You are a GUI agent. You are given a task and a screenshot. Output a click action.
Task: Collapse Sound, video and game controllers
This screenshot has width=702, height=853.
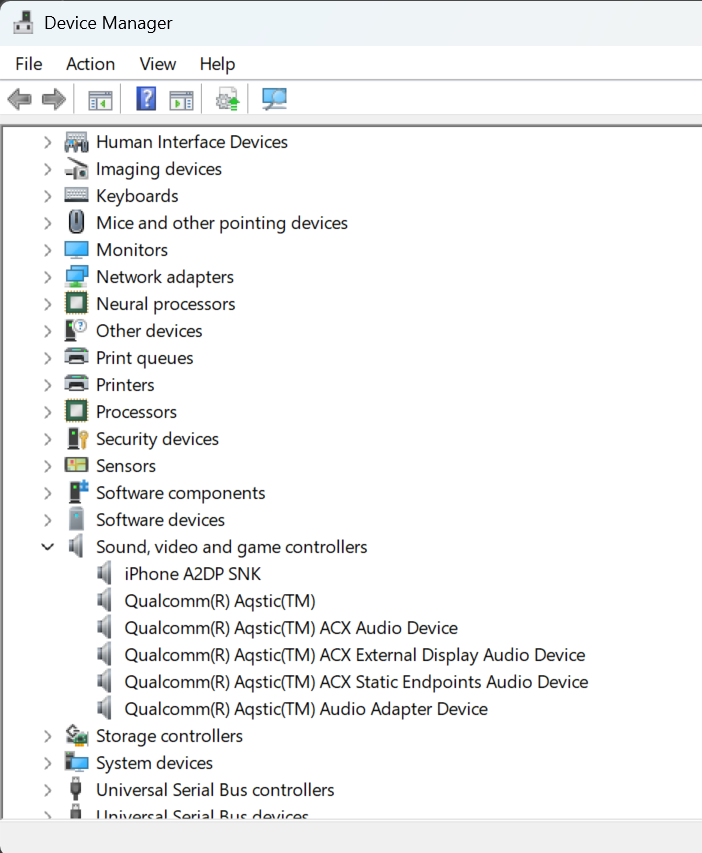pos(47,546)
